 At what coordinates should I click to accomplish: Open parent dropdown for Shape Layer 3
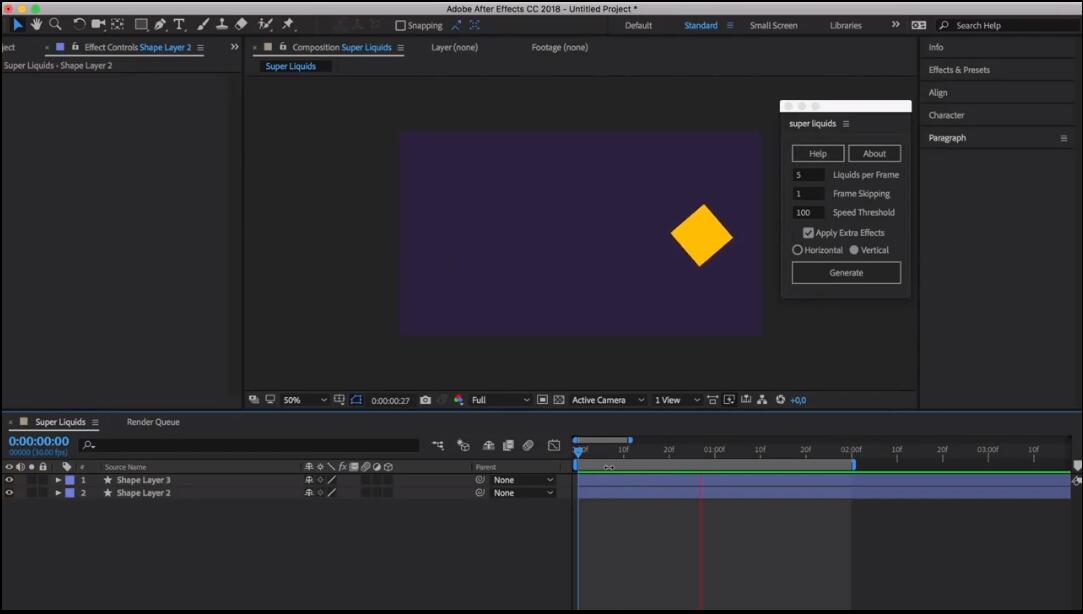[524, 479]
